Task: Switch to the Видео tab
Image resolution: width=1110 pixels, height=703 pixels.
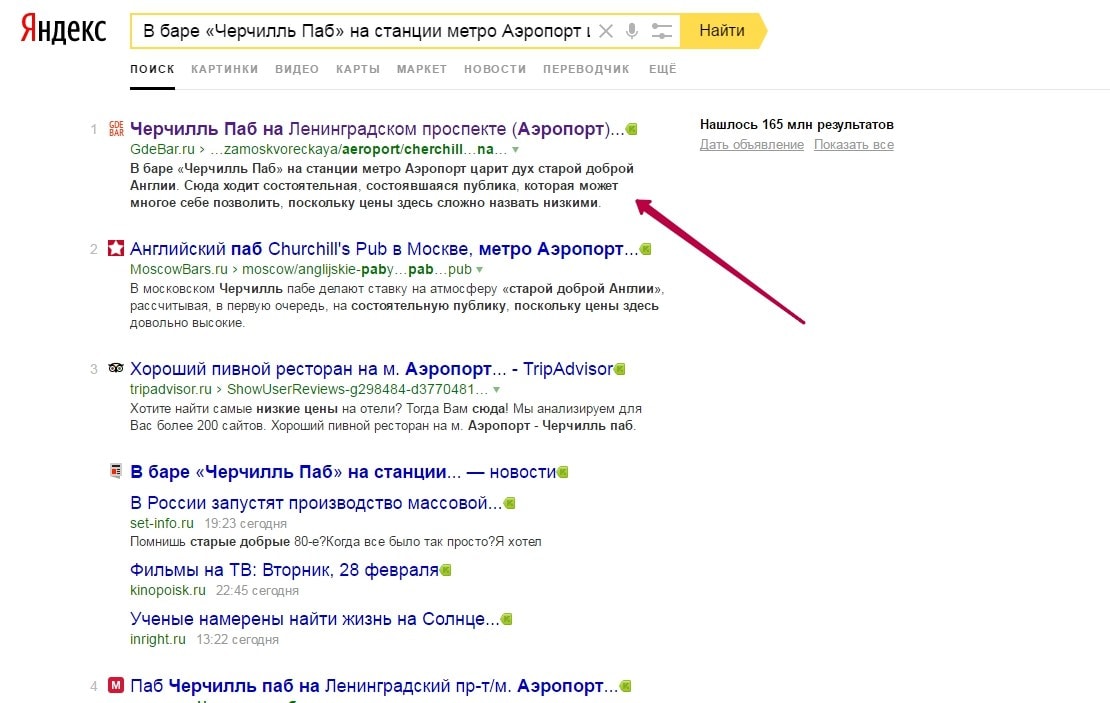Action: (x=297, y=69)
